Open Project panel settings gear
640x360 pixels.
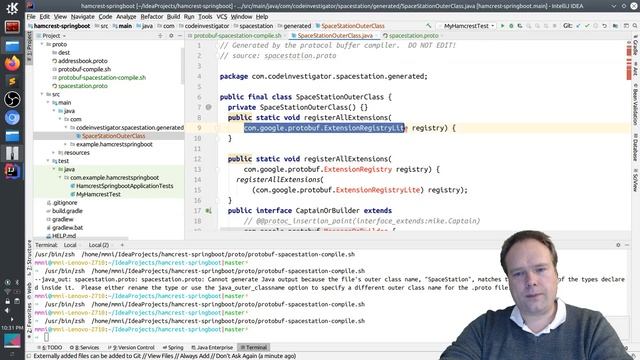(x=171, y=36)
